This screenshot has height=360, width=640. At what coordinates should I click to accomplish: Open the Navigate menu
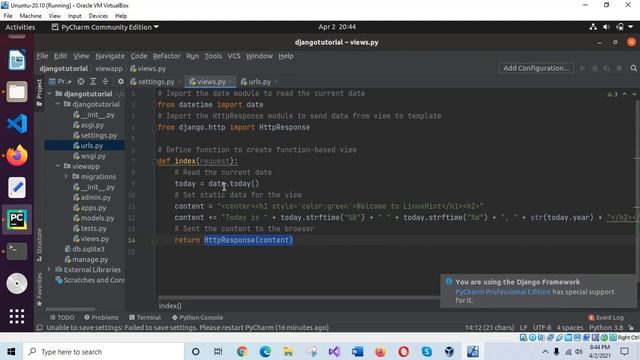110,56
